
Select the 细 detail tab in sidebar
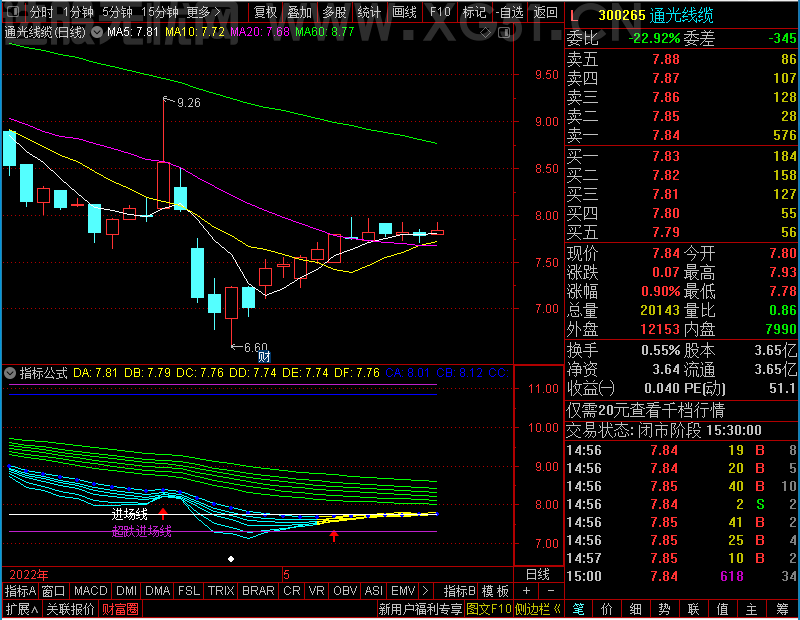click(635, 609)
